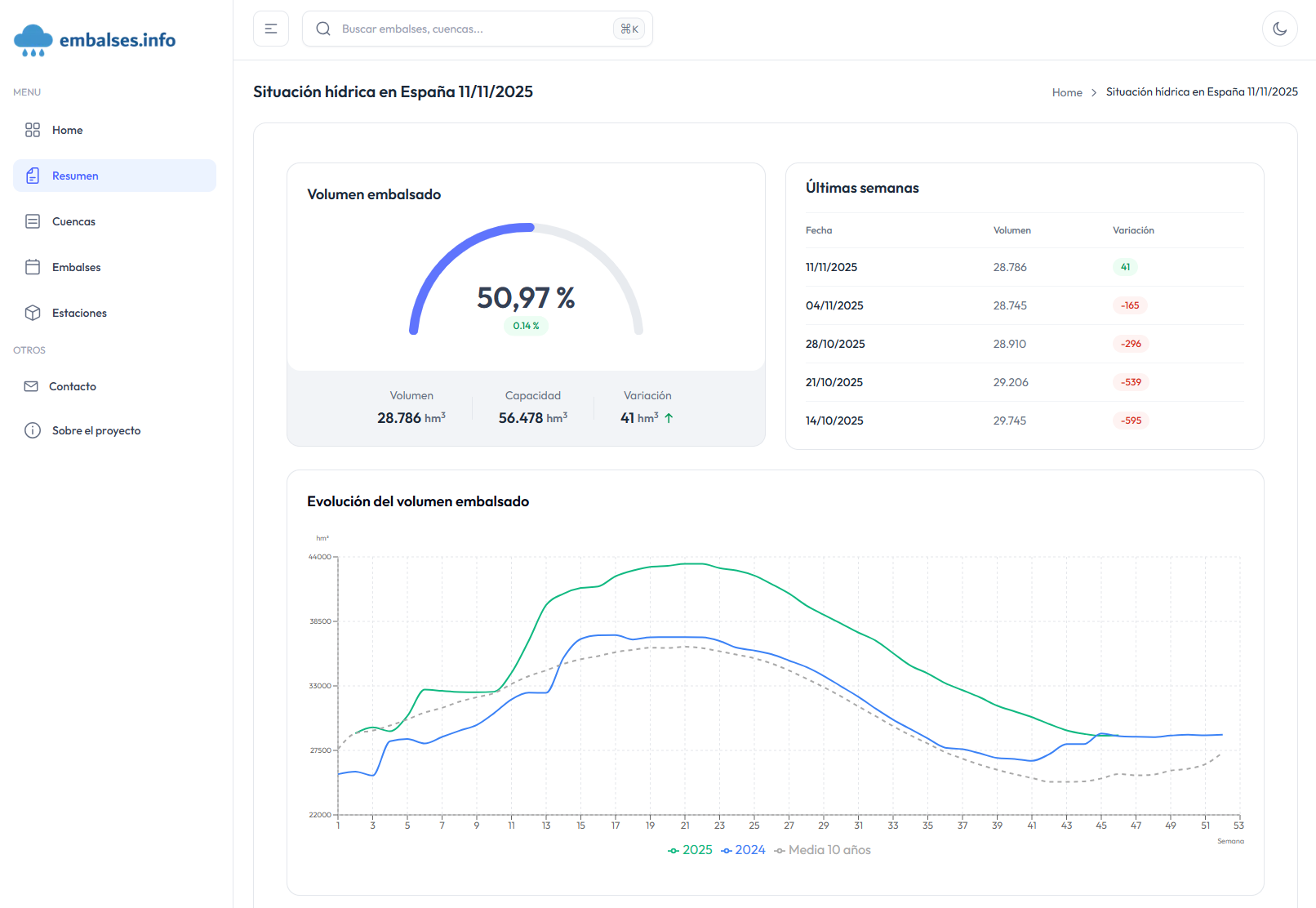Click the 11/11/2025 row in Últimas semanas

click(831, 267)
